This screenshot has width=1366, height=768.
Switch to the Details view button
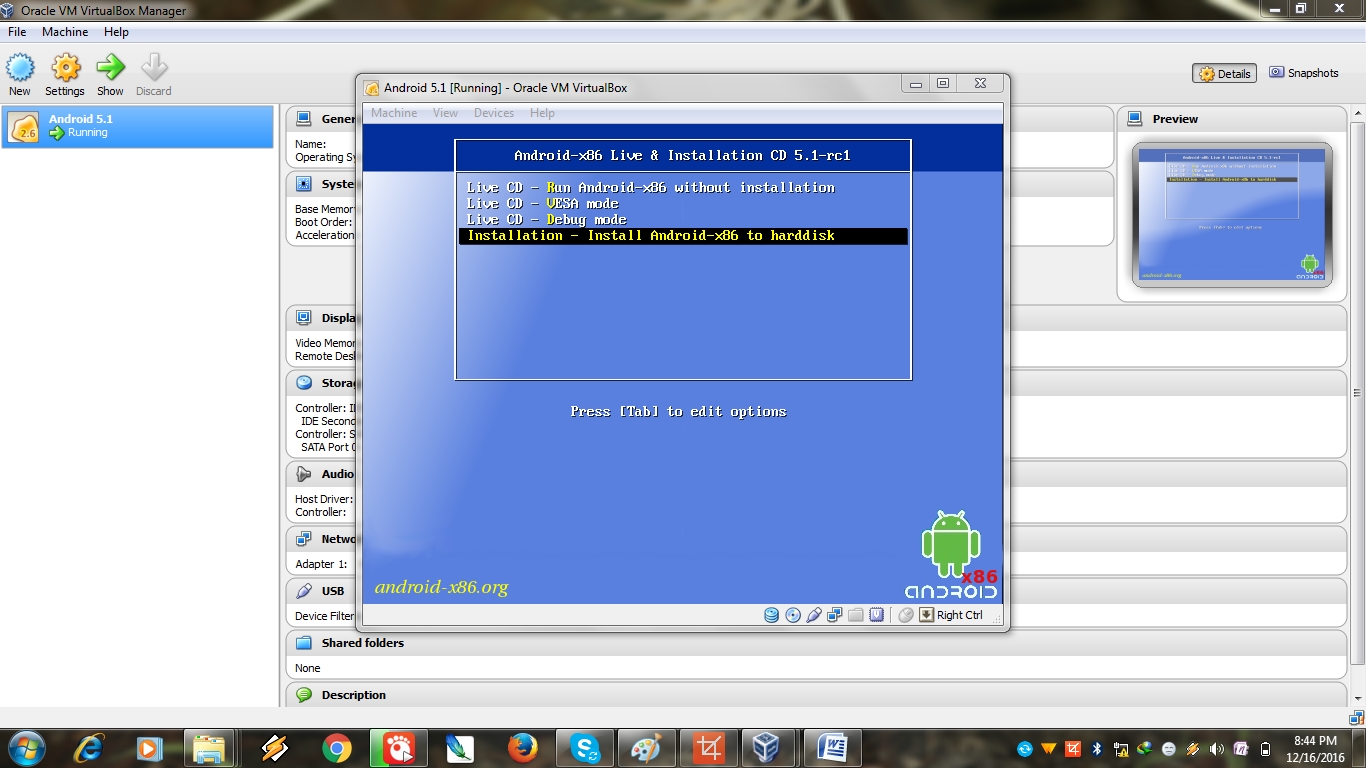tap(1224, 73)
